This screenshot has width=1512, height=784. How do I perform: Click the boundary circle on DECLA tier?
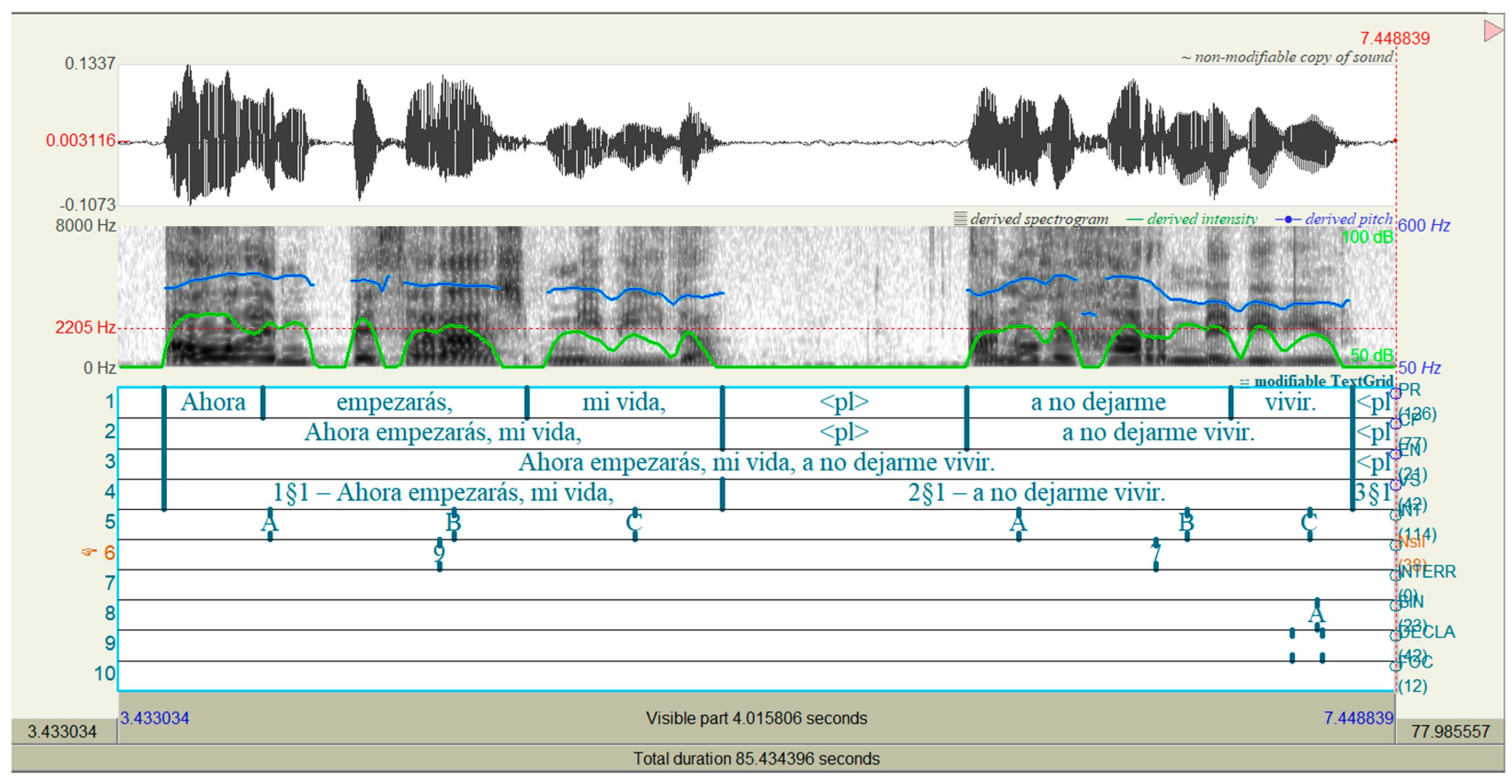click(x=1395, y=636)
